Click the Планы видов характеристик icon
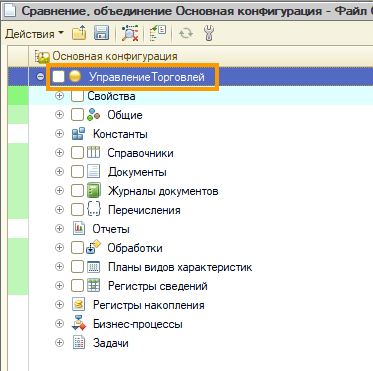Image resolution: width=373 pixels, height=371 pixels. click(x=93, y=267)
